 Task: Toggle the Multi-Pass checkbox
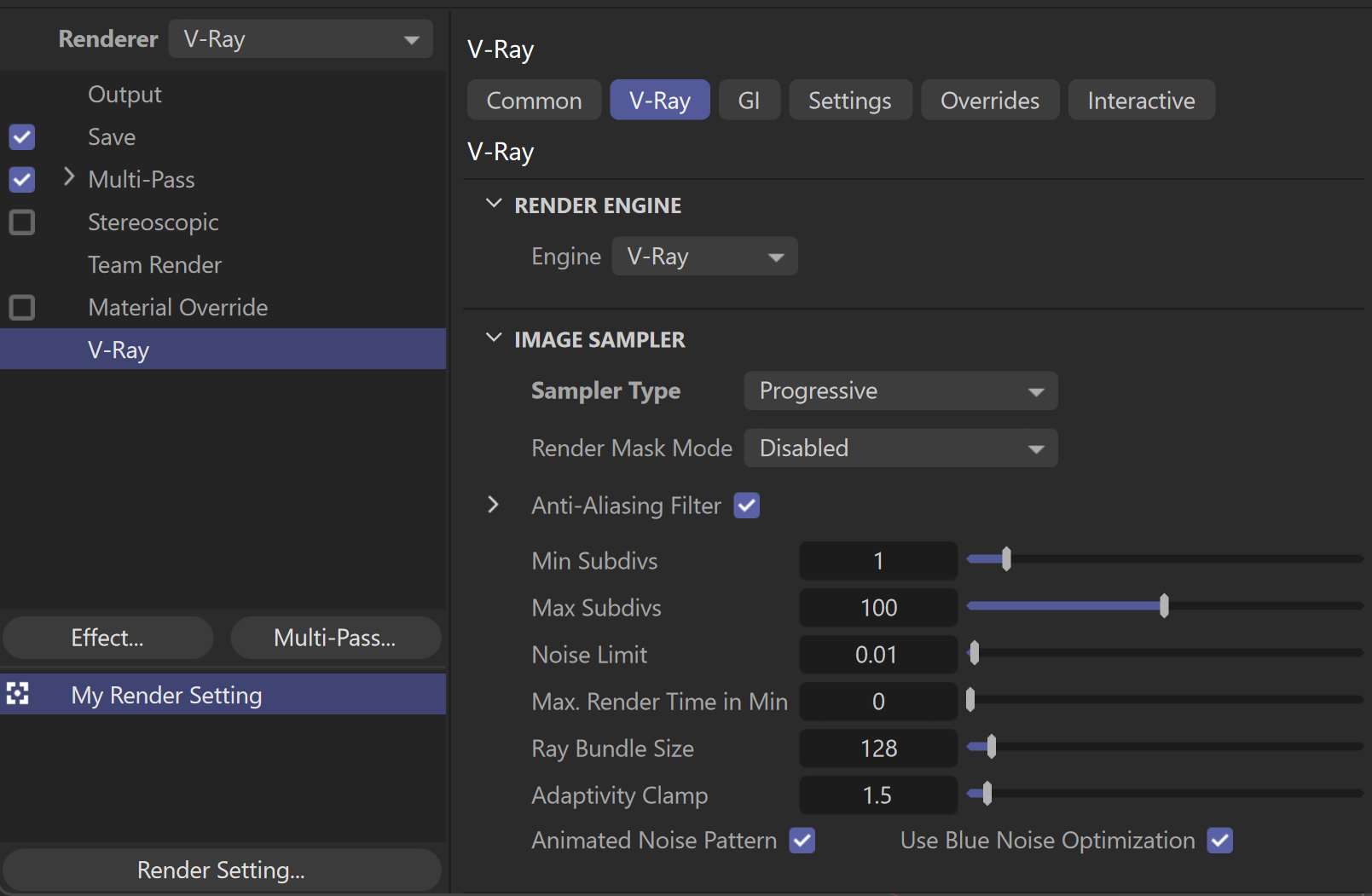click(22, 180)
